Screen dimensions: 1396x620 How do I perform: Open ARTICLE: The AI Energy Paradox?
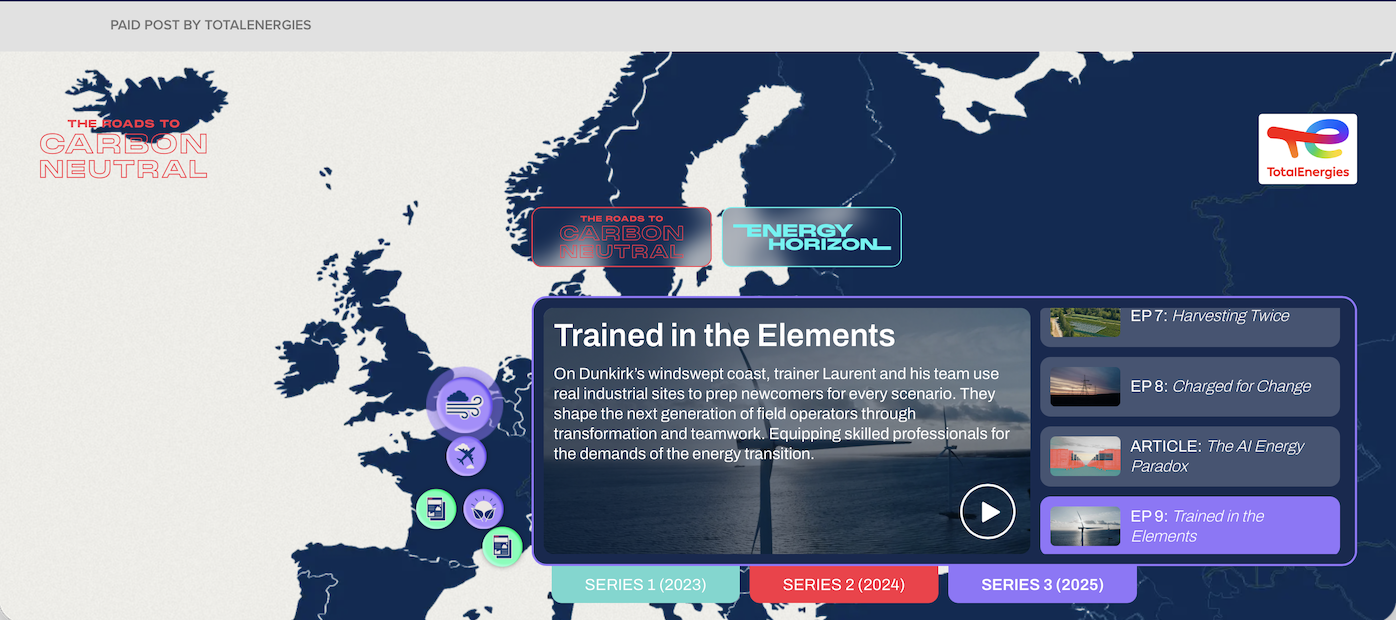click(1190, 456)
